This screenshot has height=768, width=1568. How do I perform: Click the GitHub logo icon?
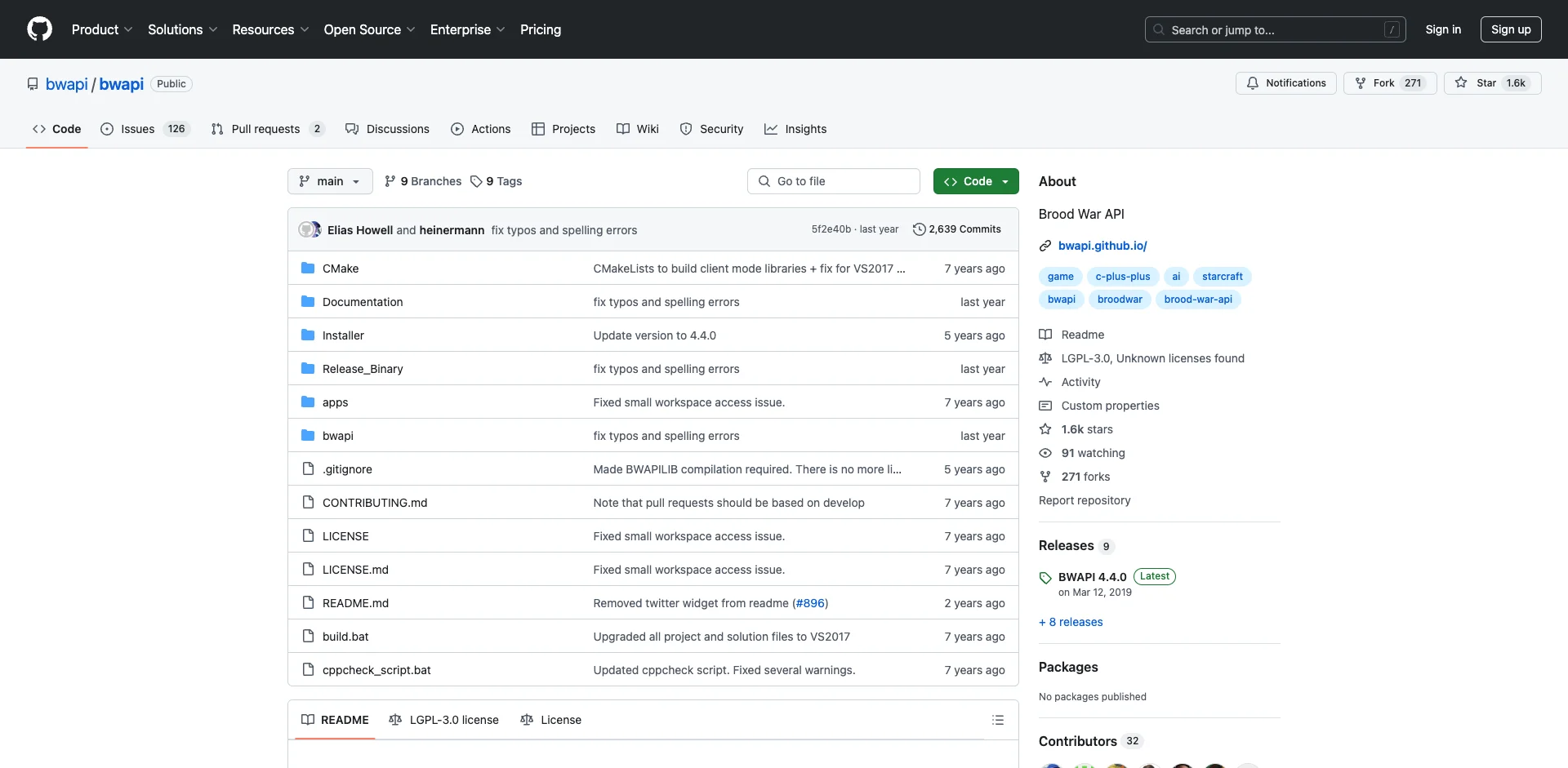coord(39,29)
